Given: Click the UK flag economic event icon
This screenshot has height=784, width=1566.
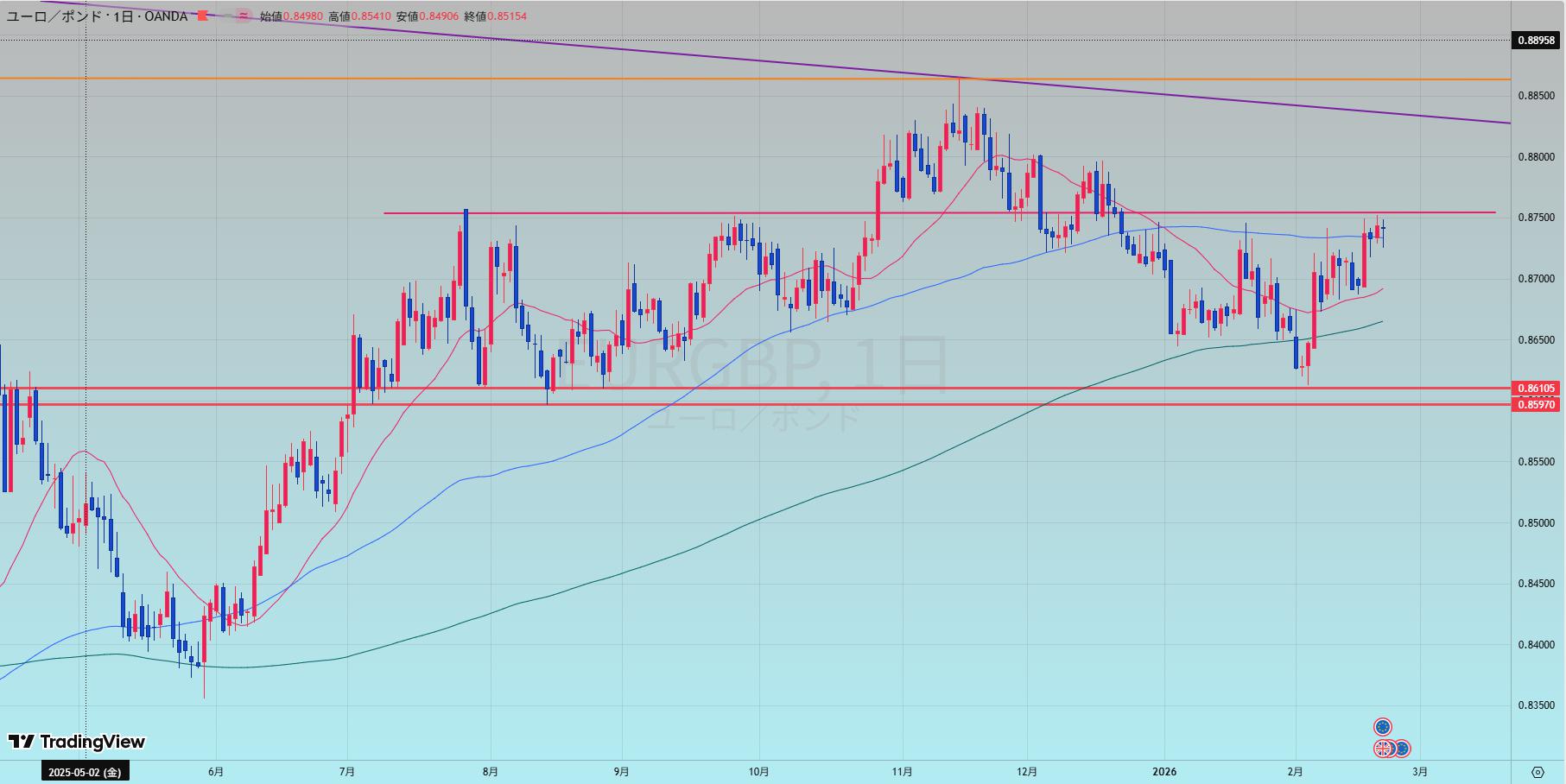Looking at the screenshot, I should click(1384, 749).
